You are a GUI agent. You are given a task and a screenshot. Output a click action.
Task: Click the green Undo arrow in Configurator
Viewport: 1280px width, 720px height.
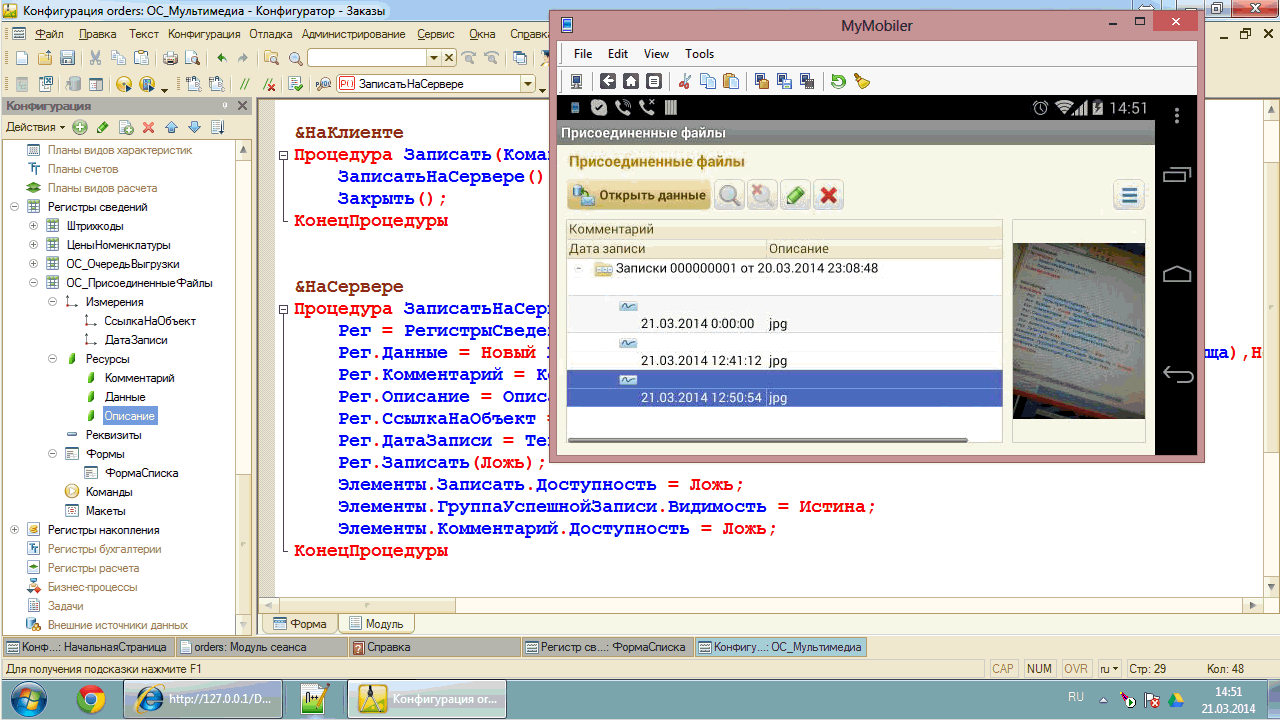point(222,58)
